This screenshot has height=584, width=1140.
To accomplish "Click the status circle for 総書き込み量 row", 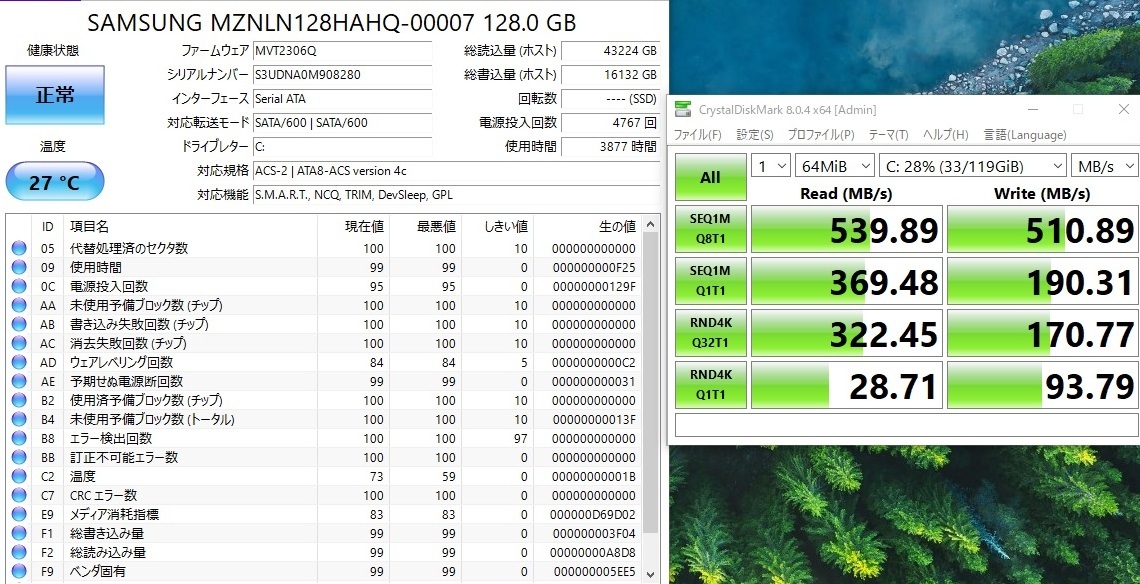I will [x=19, y=534].
